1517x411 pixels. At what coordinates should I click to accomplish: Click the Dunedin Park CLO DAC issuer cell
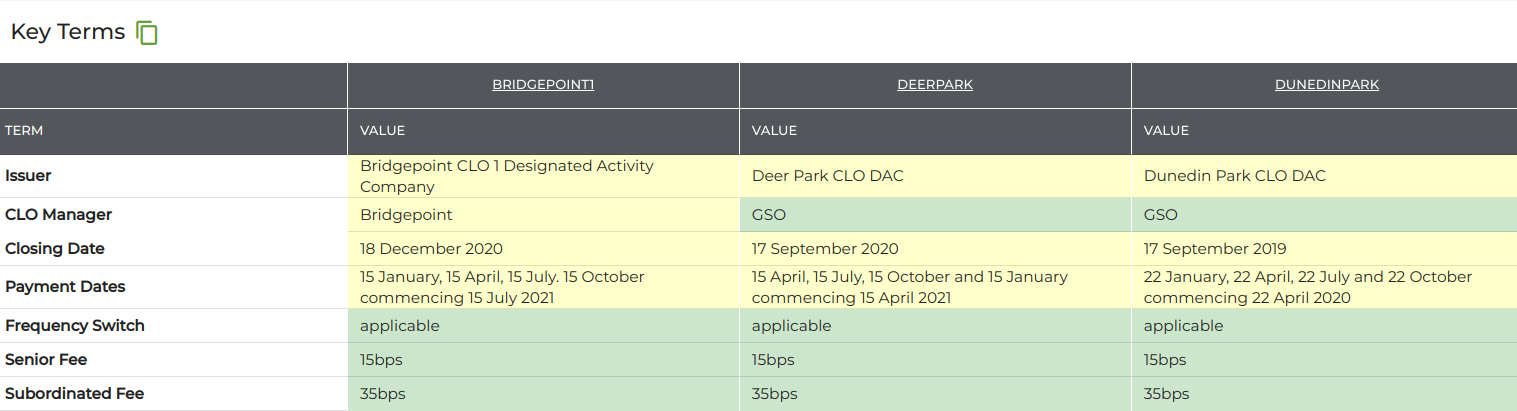pos(1324,176)
